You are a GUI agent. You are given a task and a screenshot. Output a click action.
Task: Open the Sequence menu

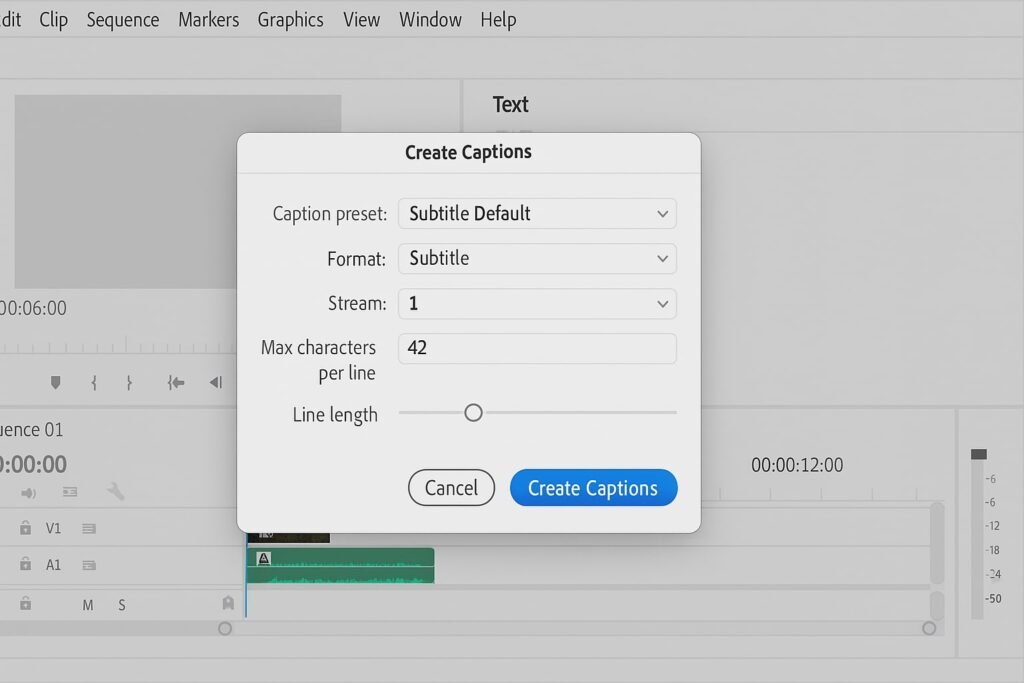pos(122,20)
